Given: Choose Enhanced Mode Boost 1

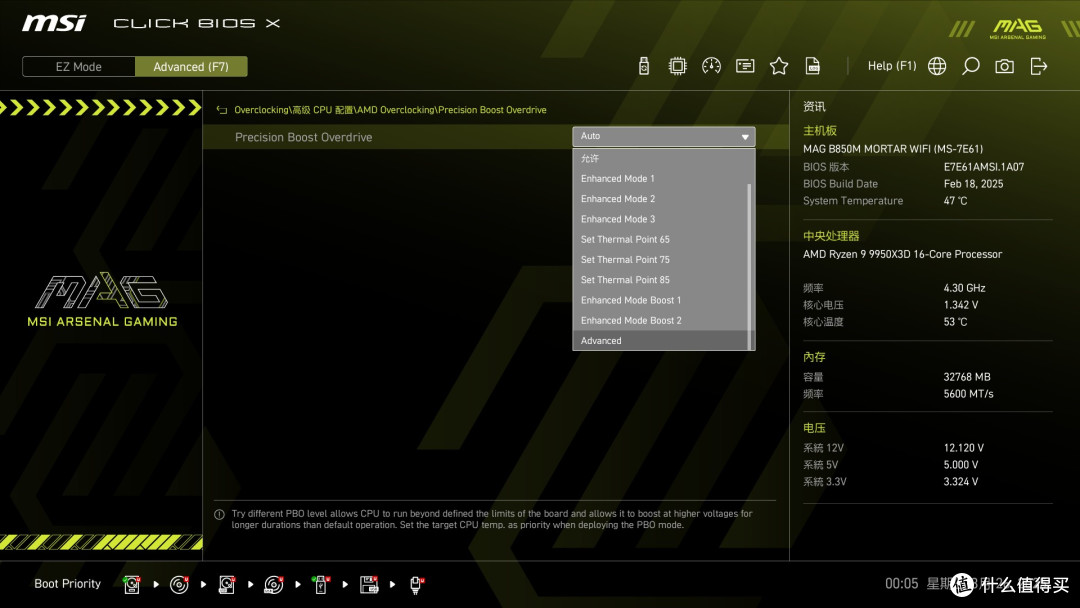Looking at the screenshot, I should coord(659,300).
